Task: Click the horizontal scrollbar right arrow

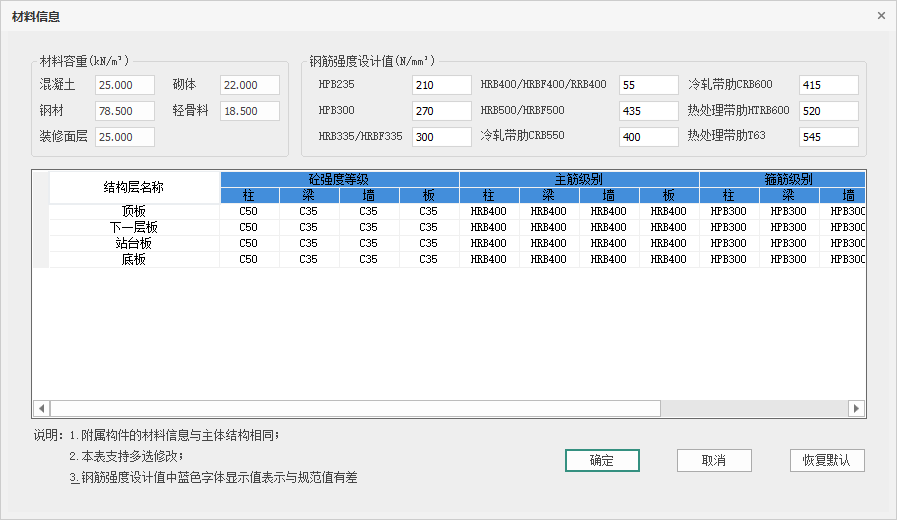Action: tap(855, 408)
